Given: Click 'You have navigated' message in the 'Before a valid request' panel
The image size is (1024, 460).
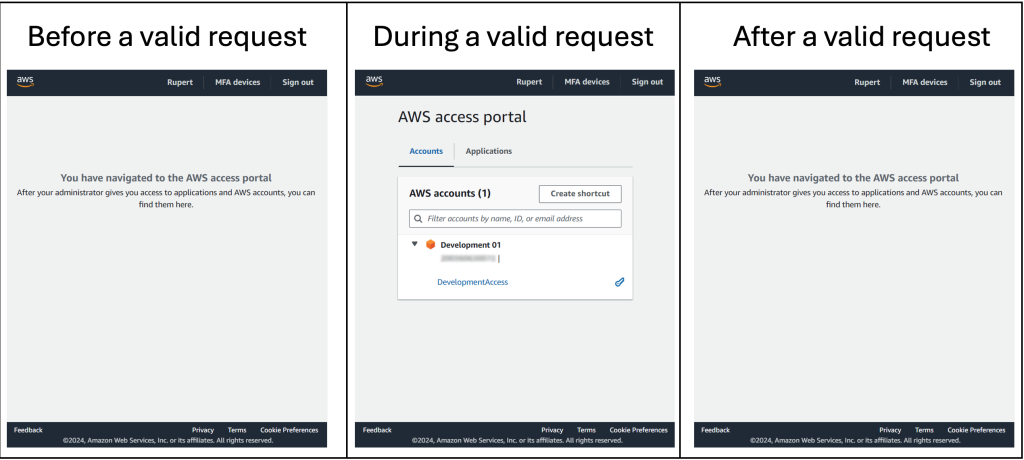Looking at the screenshot, I should 167,178.
